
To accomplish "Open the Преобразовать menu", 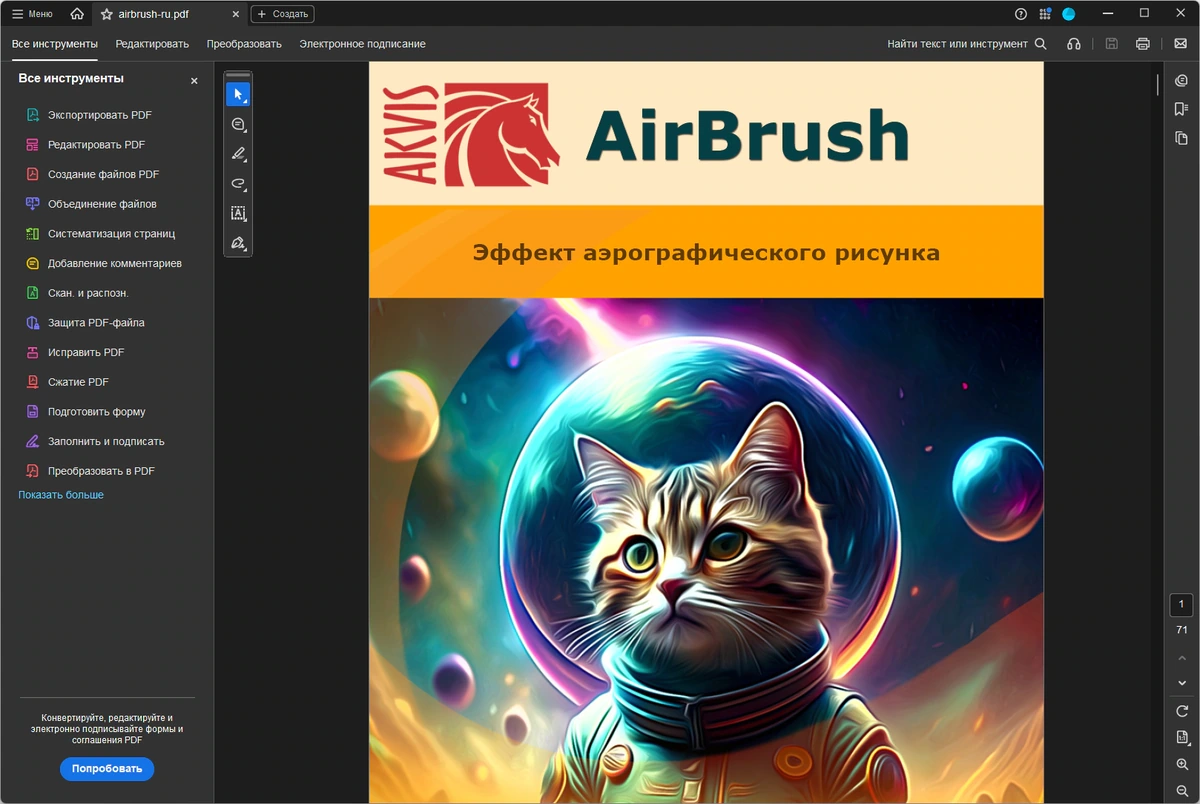I will 244,44.
